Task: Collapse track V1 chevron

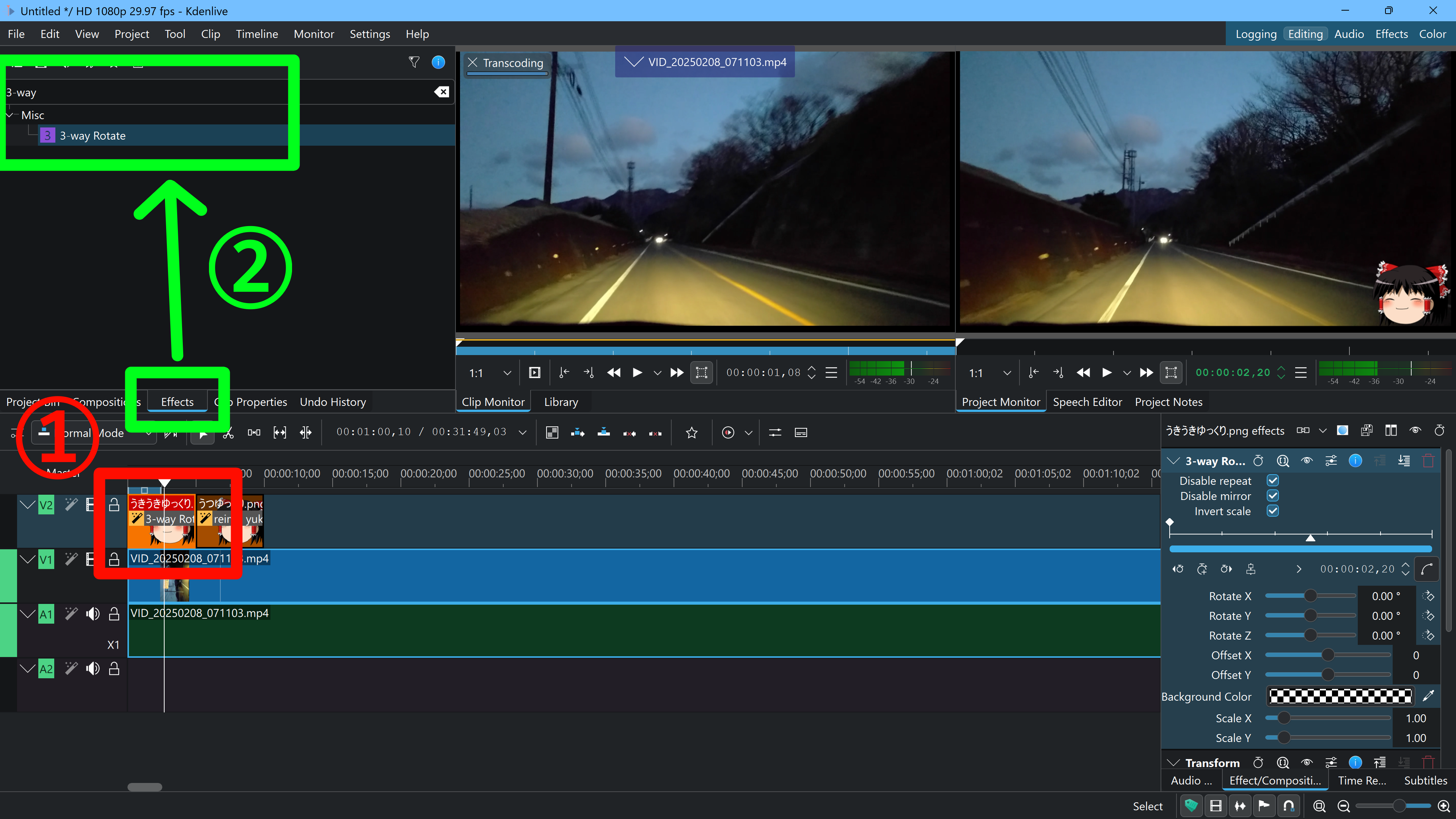Action: 27,560
